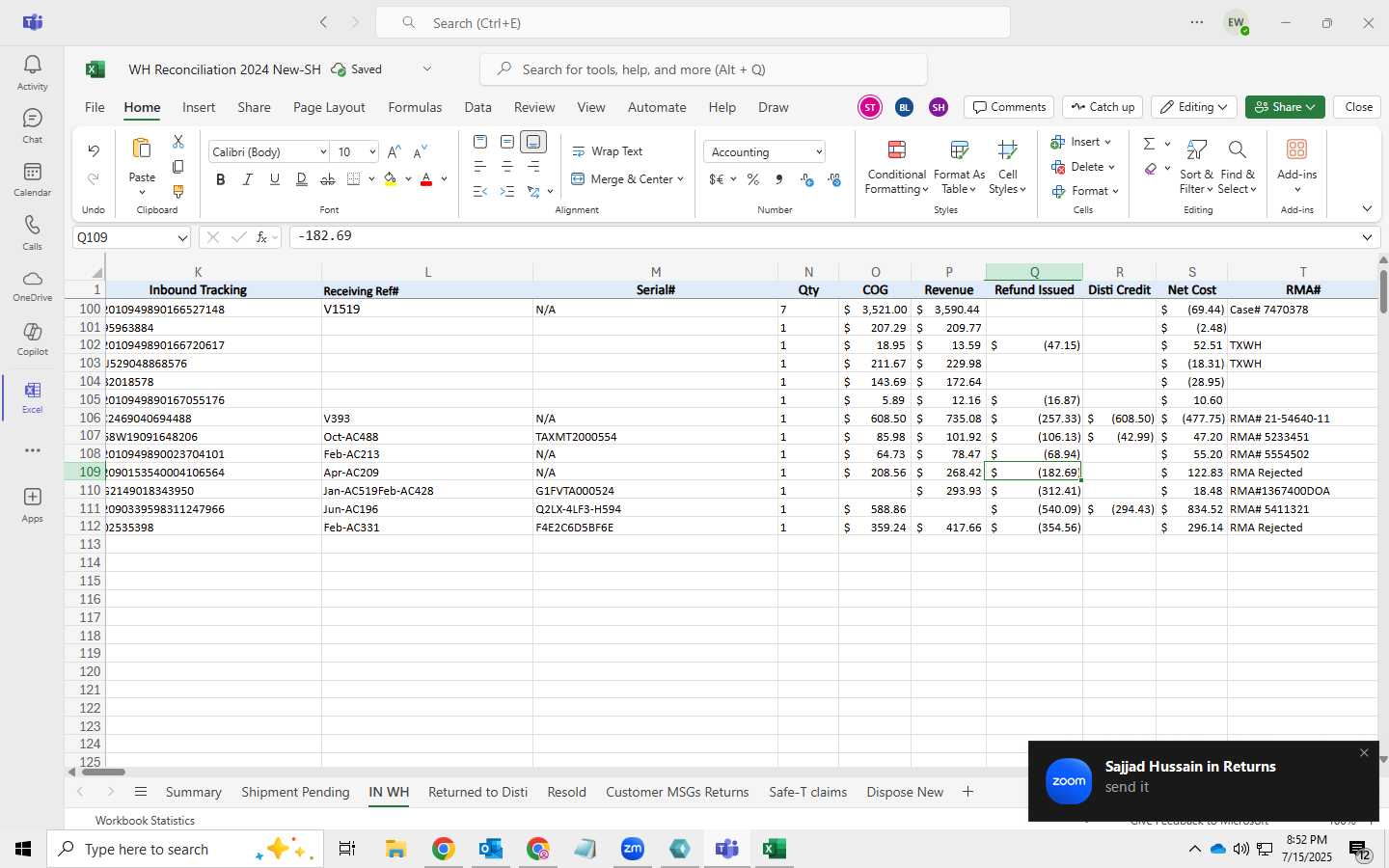Open the Data ribbon tab

(477, 107)
